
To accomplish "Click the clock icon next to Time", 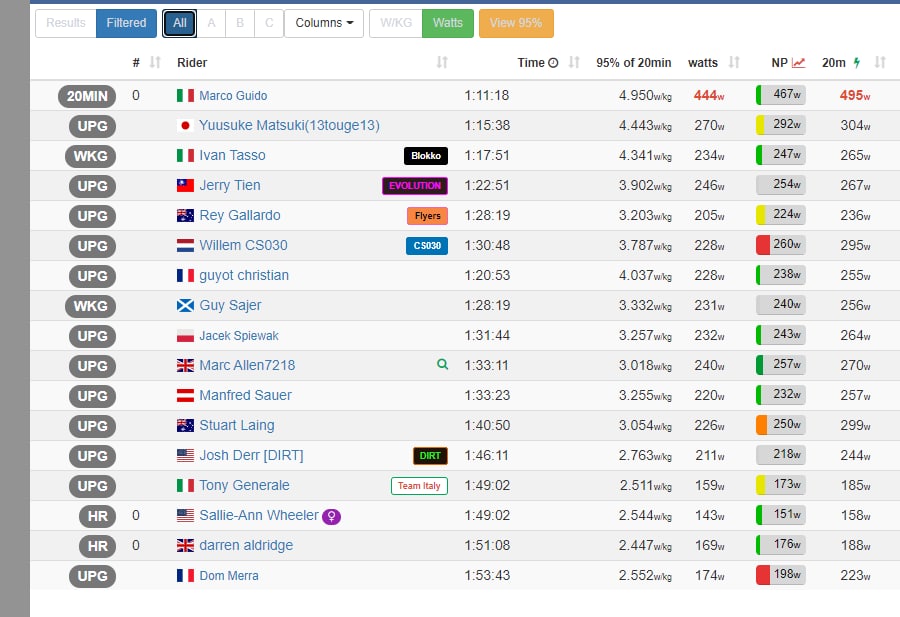I will click(x=553, y=63).
